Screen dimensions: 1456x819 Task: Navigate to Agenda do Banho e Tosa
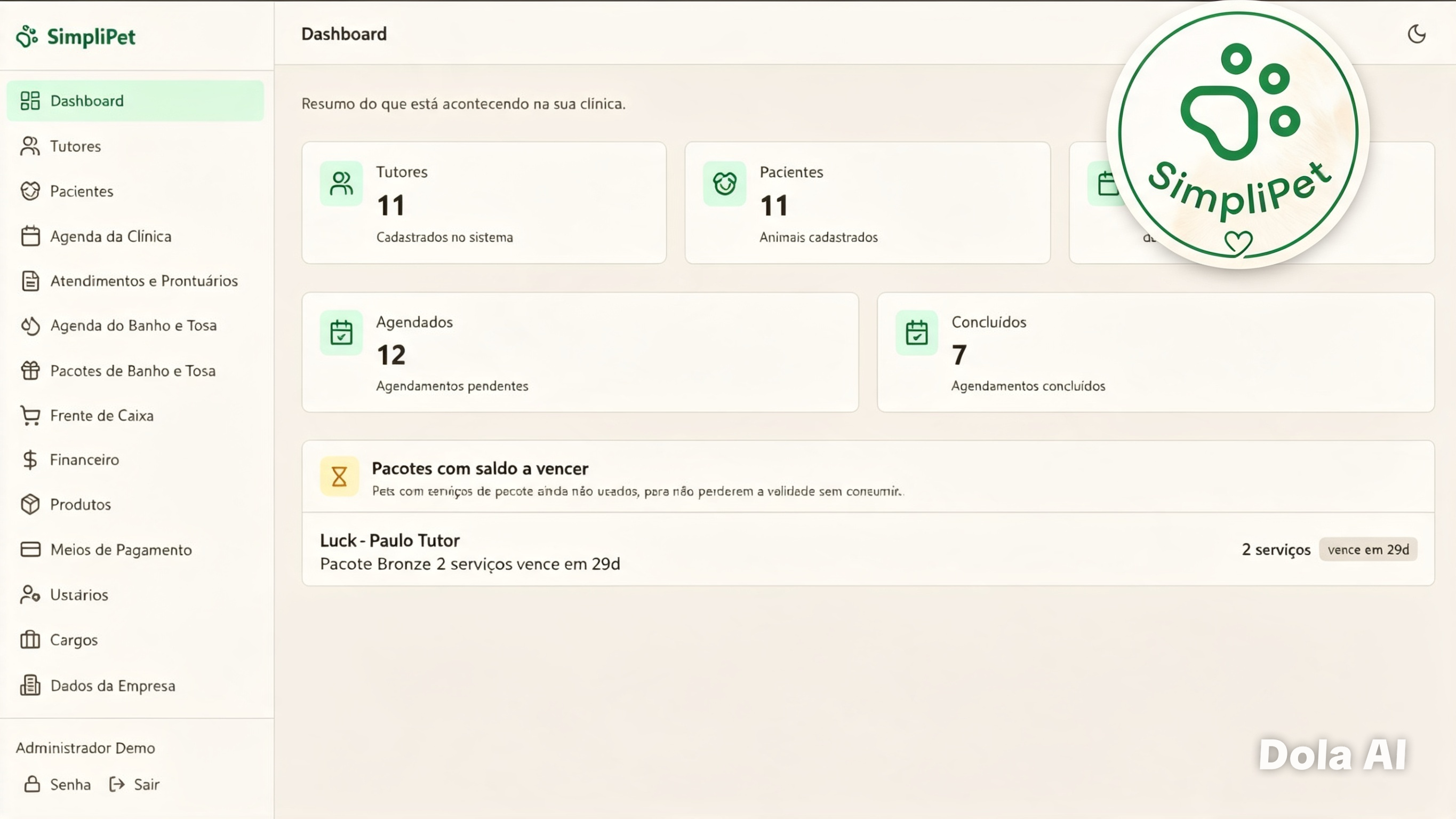coord(135,326)
